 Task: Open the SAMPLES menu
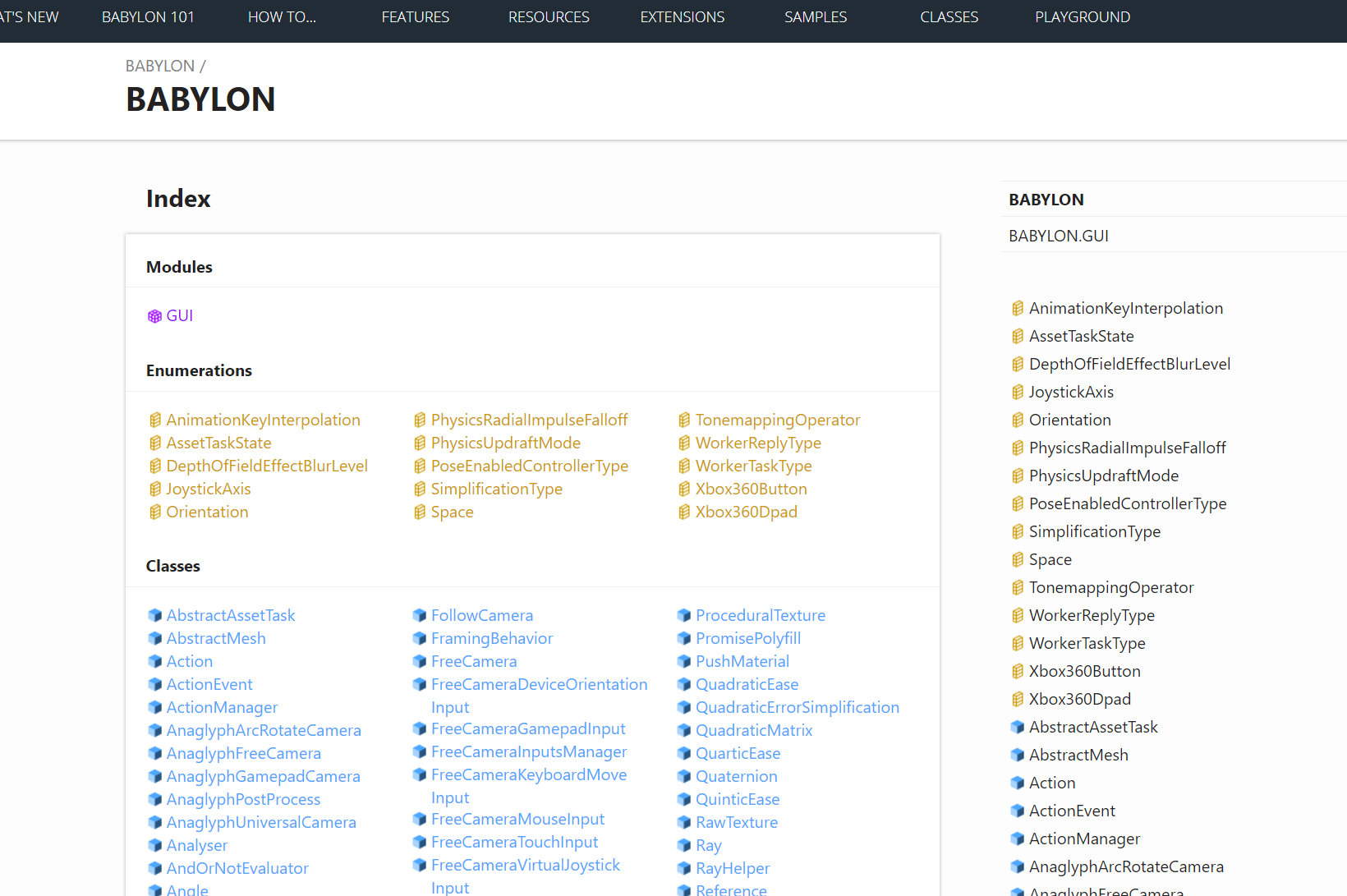coord(816,17)
